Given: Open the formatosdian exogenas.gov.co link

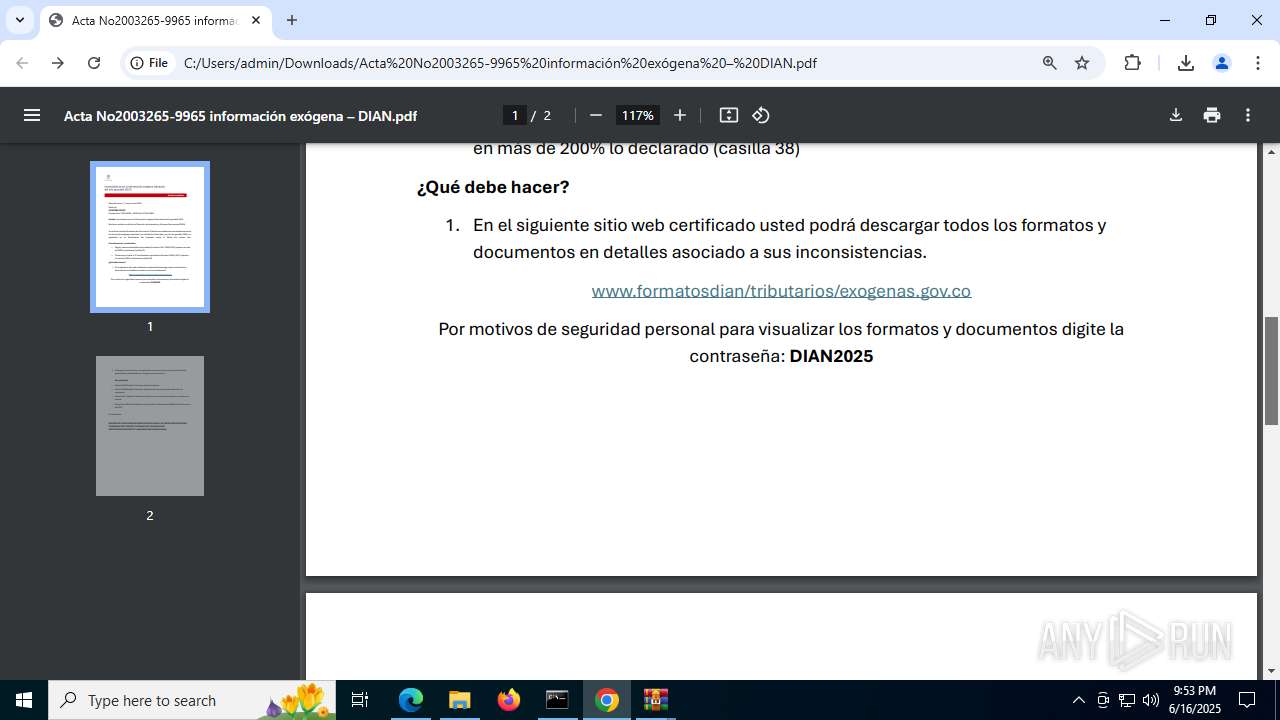Looking at the screenshot, I should click(x=781, y=291).
